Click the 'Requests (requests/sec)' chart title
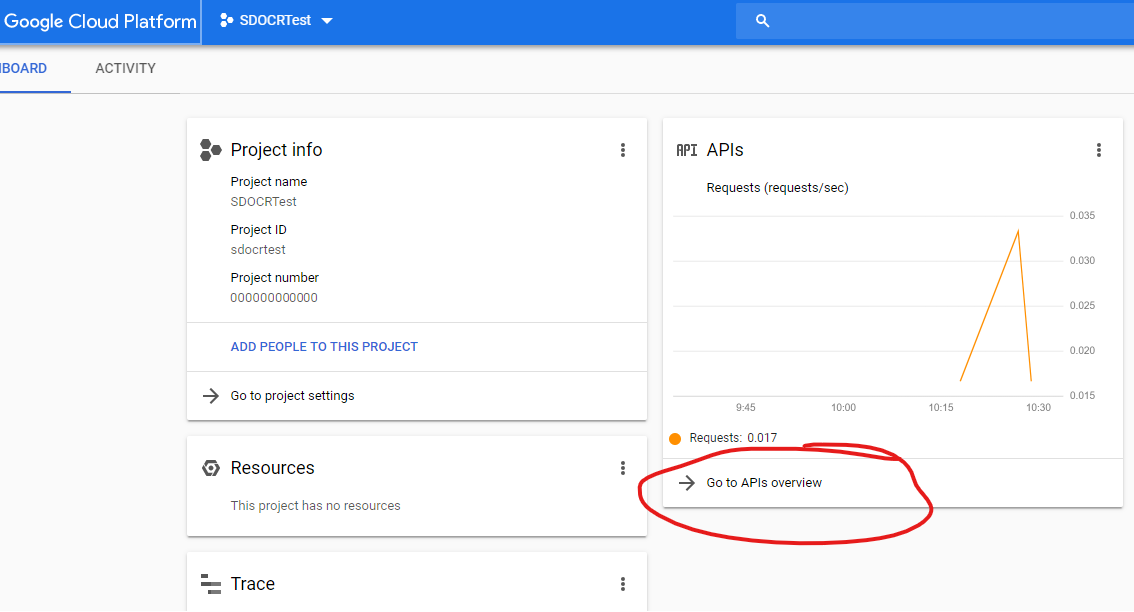Image resolution: width=1134 pixels, height=612 pixels. pos(777,187)
